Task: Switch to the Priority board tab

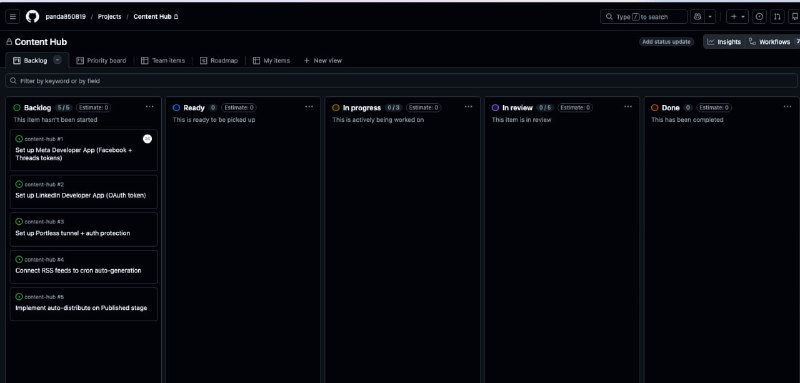Action: pos(101,60)
